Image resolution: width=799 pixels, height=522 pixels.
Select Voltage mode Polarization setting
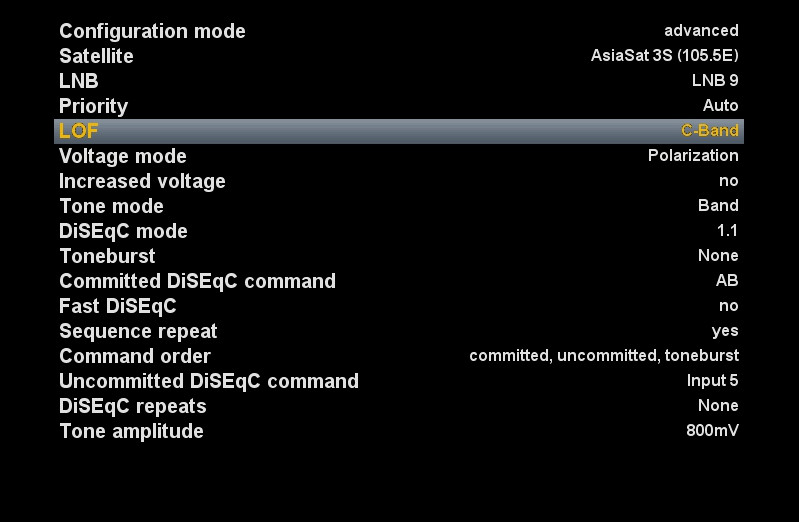[399, 156]
